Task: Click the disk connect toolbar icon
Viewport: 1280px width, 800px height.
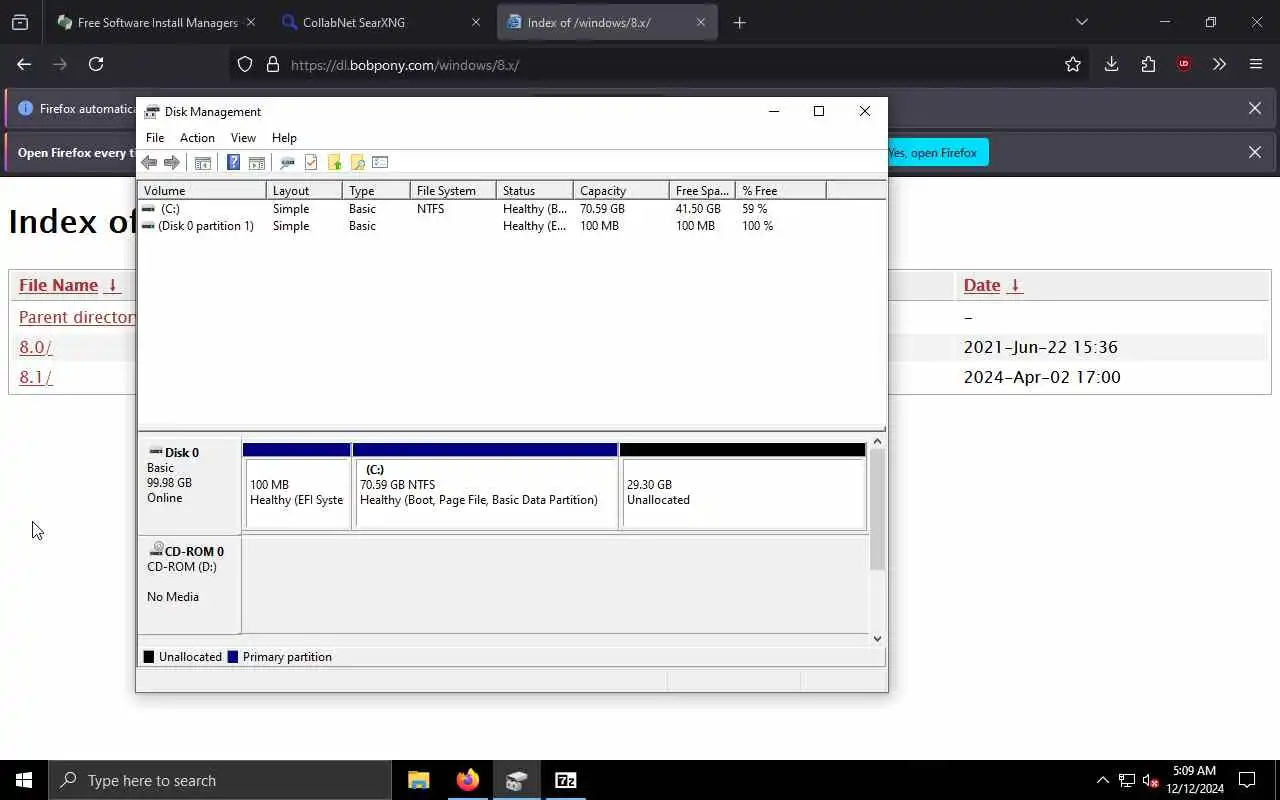Action: point(287,163)
